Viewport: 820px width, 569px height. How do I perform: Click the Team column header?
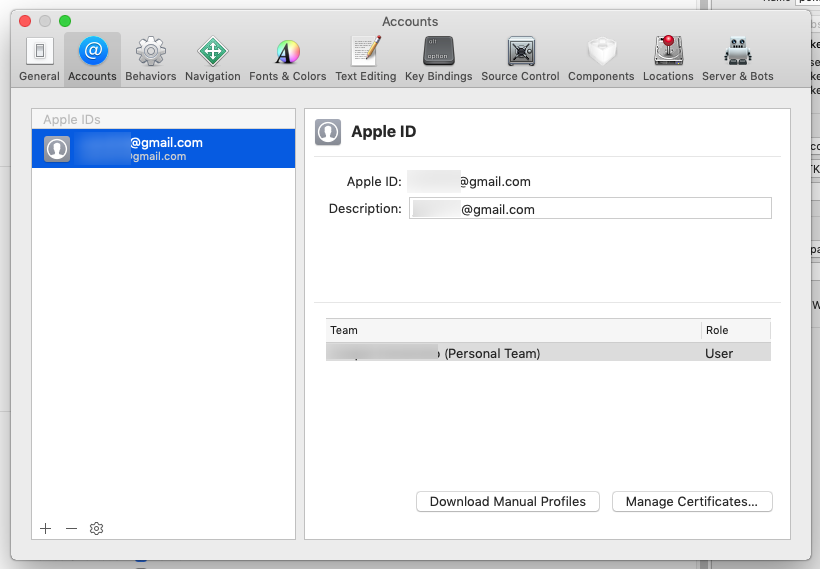click(513, 331)
